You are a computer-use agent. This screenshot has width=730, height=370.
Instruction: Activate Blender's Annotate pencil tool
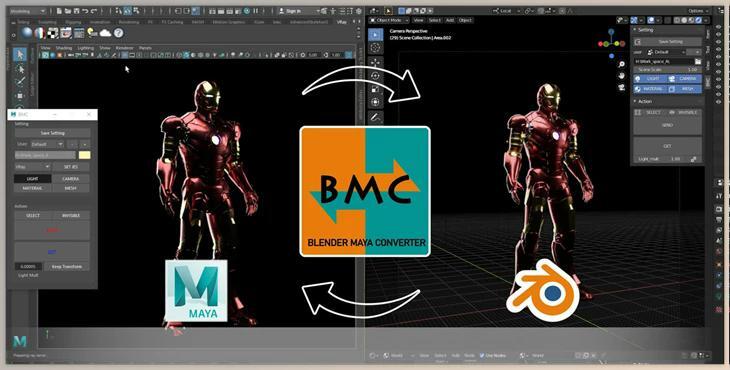pyautogui.click(x=376, y=117)
